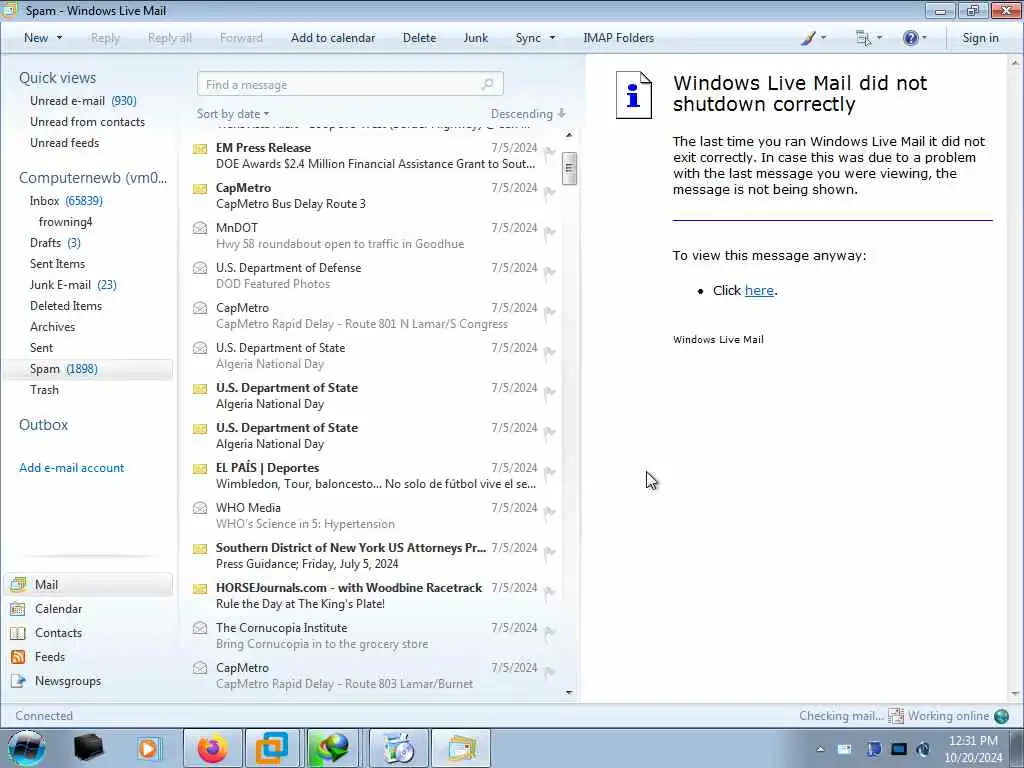Open the Drafts folder
This screenshot has width=1024, height=768.
(x=55, y=243)
